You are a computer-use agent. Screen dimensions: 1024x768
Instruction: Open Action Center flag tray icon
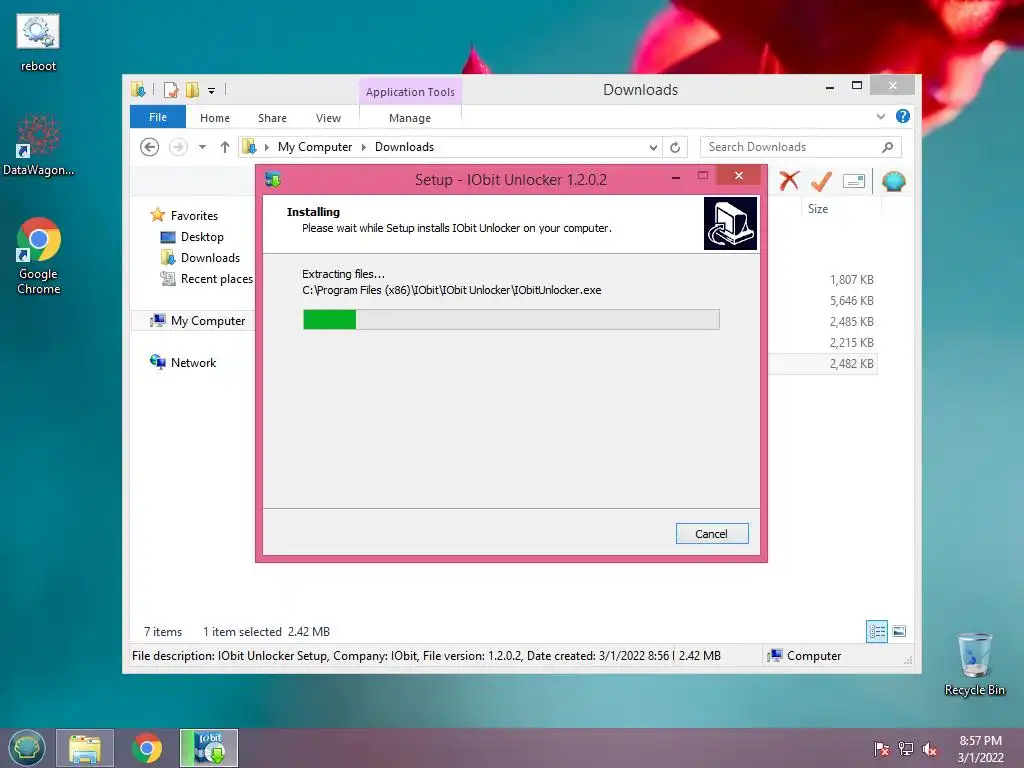(x=882, y=749)
